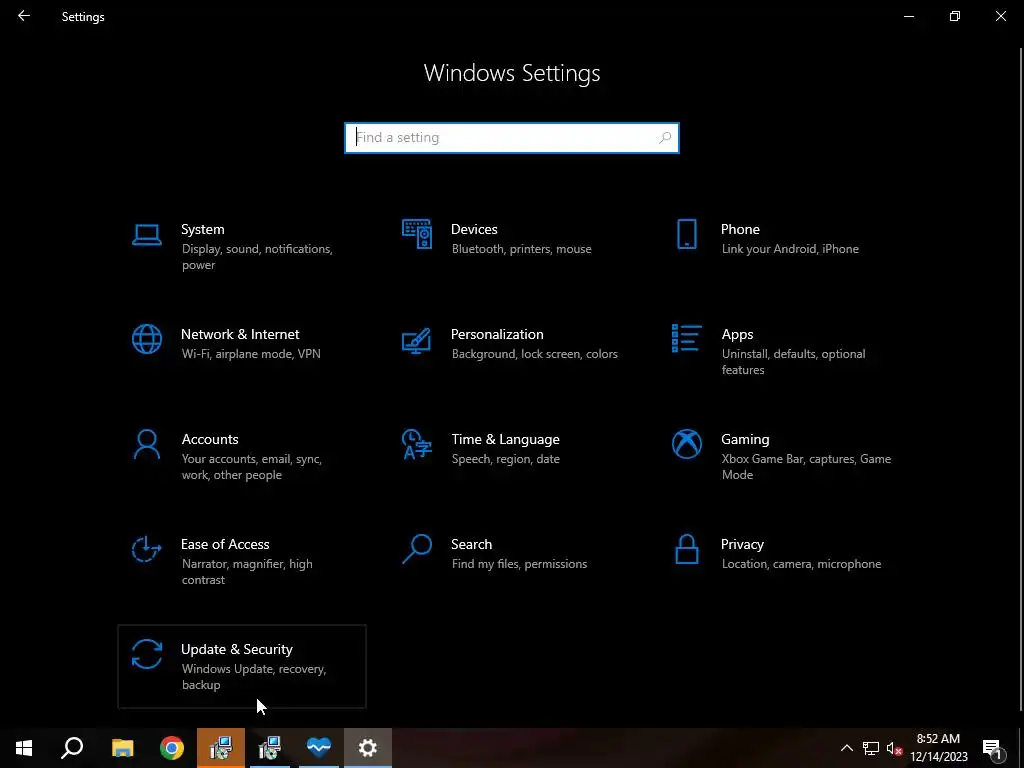Click "Wi-Fi, airplane mode, VPN" text
This screenshot has height=768, width=1024.
[251, 354]
